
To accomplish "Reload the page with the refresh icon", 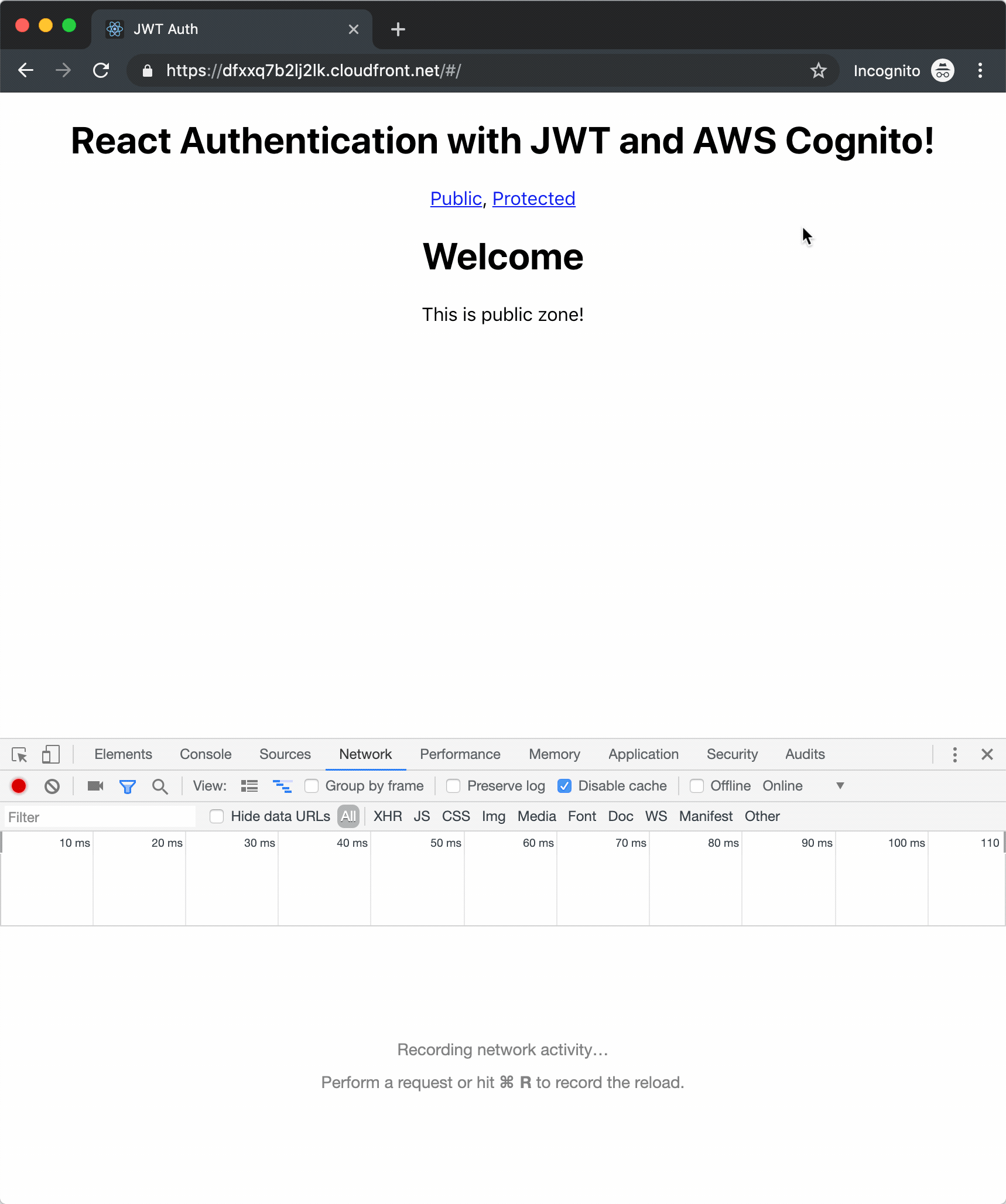I will coord(101,71).
